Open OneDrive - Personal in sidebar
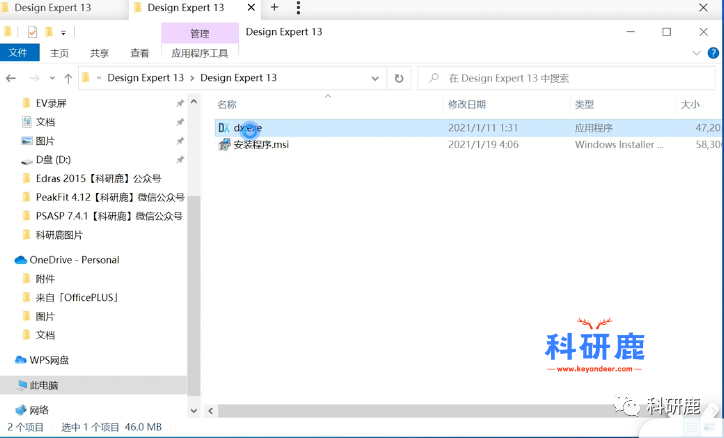This screenshot has width=724, height=438. pos(73,260)
